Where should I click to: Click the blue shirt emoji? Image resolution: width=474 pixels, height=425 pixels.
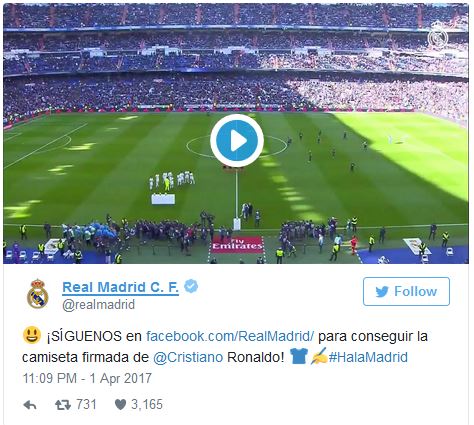298,356
